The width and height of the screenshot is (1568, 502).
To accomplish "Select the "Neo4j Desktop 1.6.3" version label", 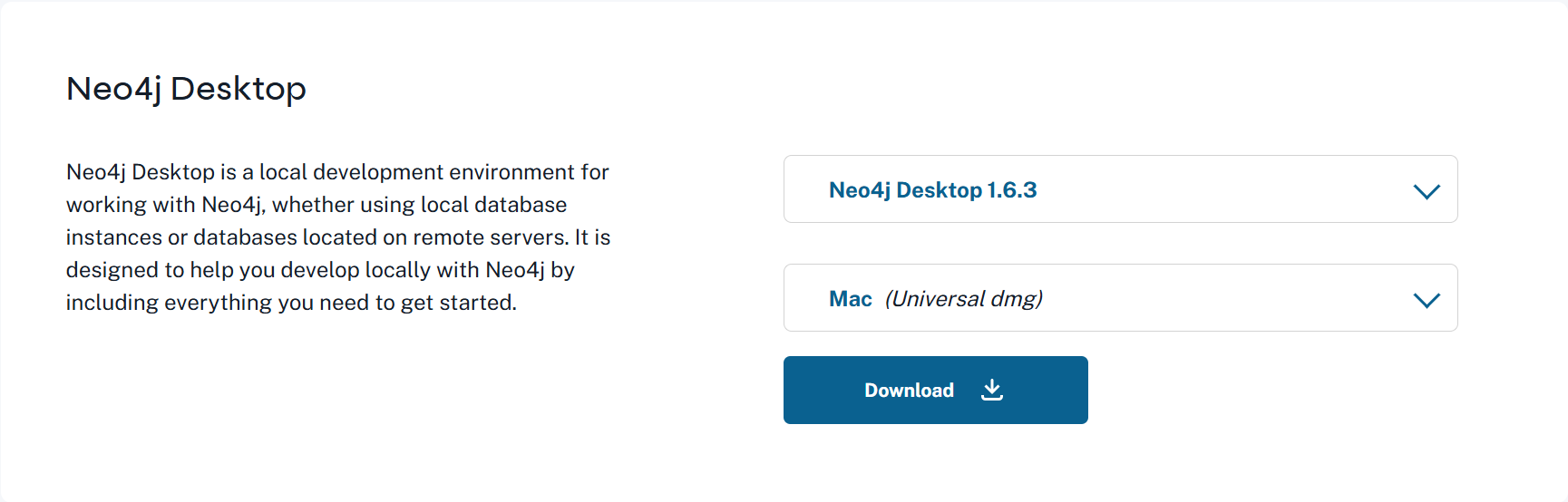I will [x=932, y=190].
